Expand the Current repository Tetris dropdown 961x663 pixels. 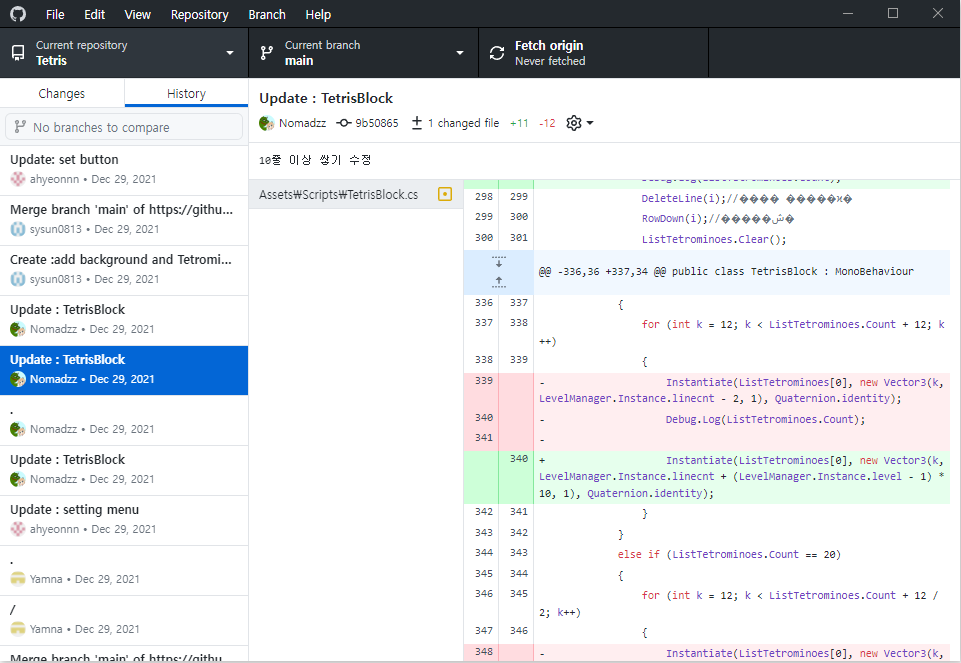(124, 53)
